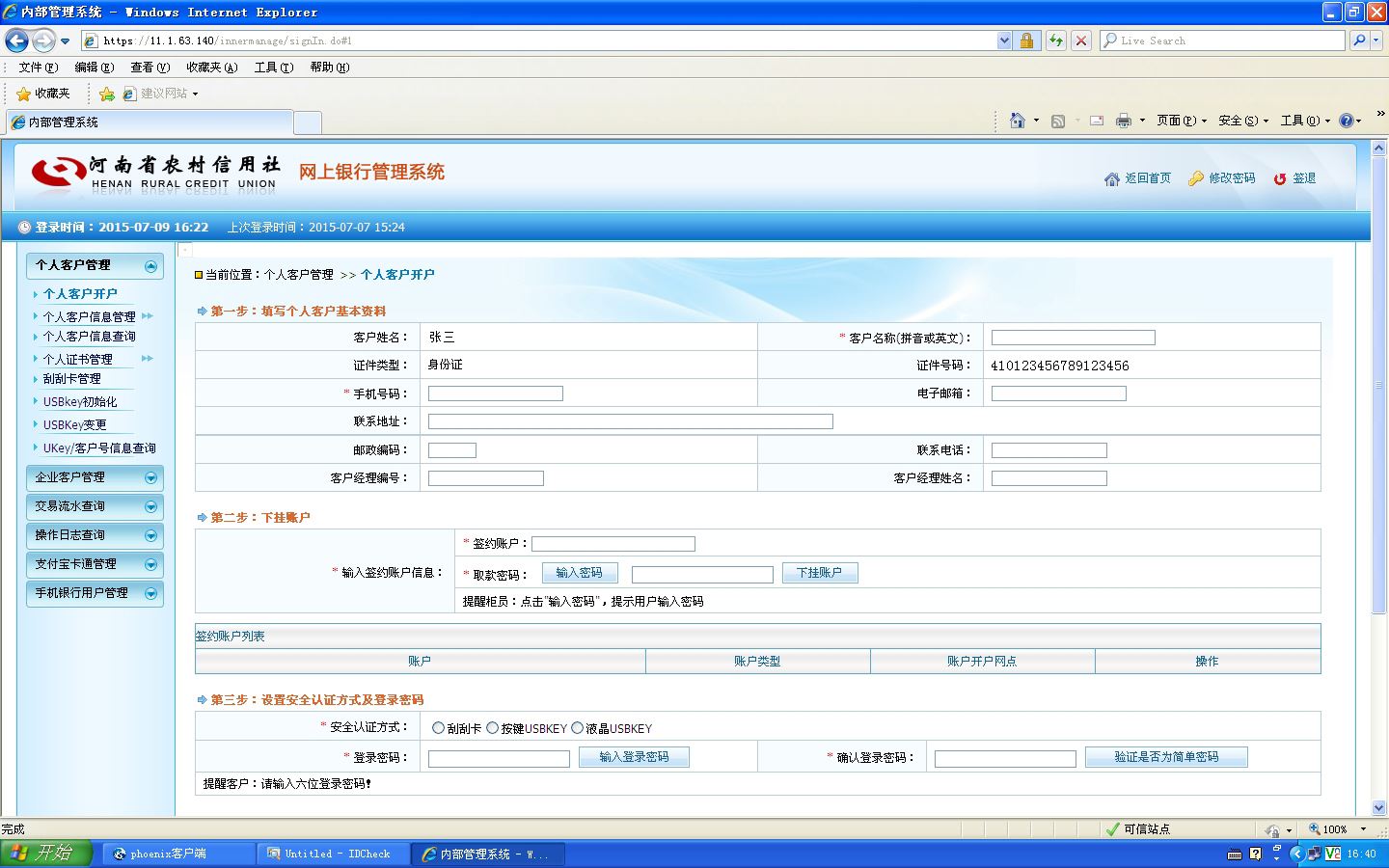Click 下挂账户 button
Viewport: 1389px width, 868px height.
(820, 573)
